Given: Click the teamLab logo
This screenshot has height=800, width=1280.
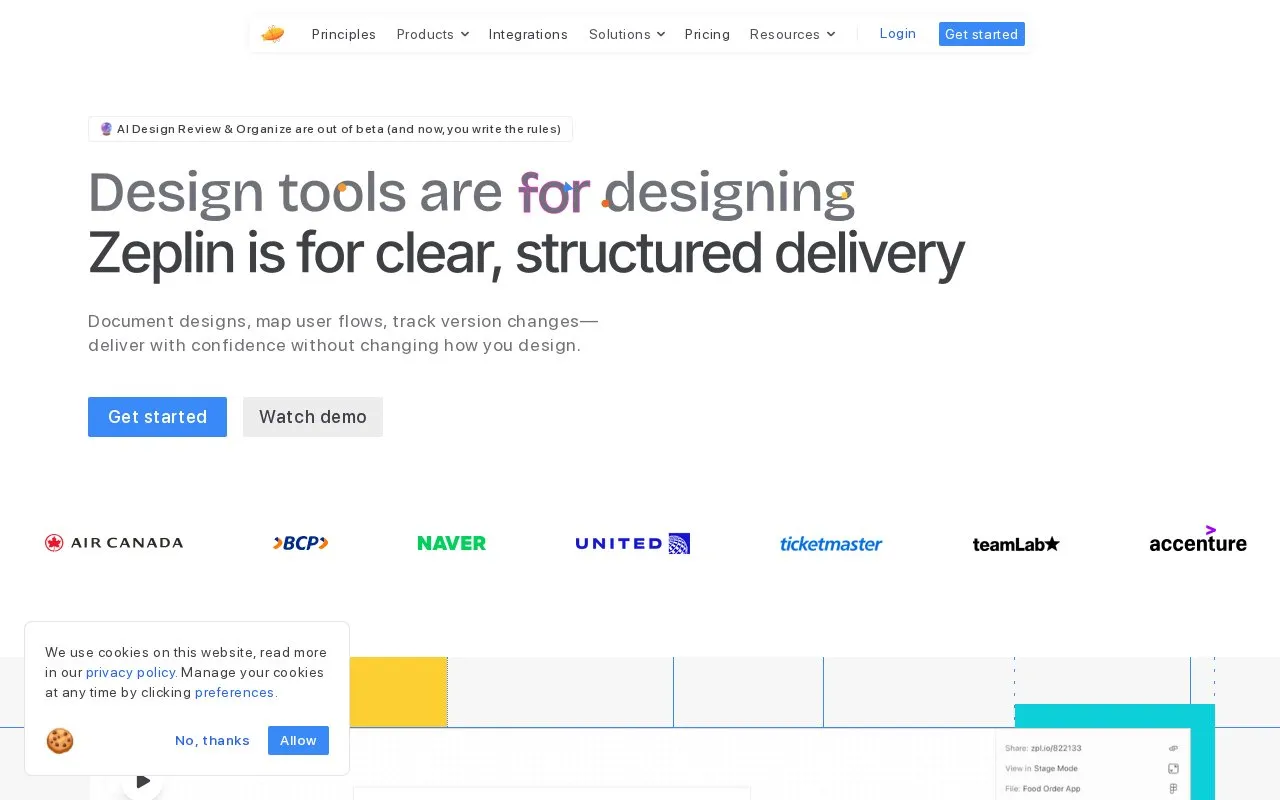Looking at the screenshot, I should click(1016, 544).
